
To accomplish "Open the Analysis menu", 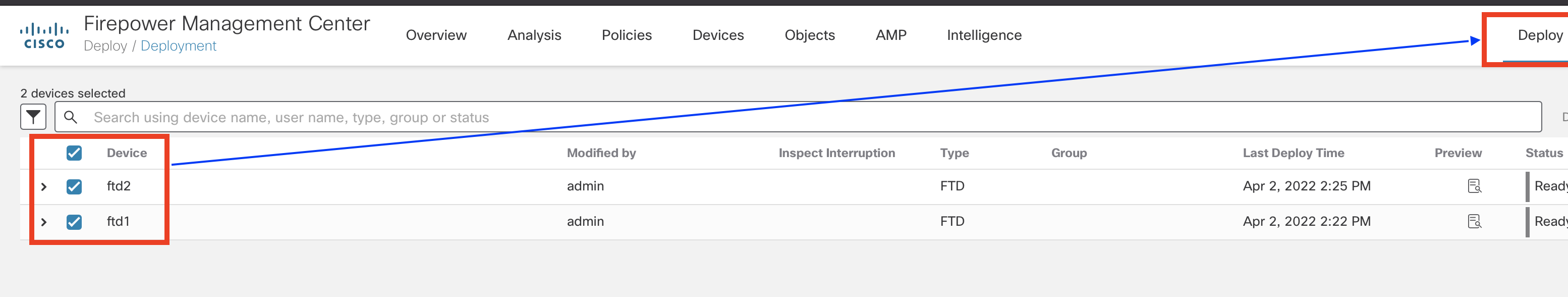I will [x=534, y=35].
